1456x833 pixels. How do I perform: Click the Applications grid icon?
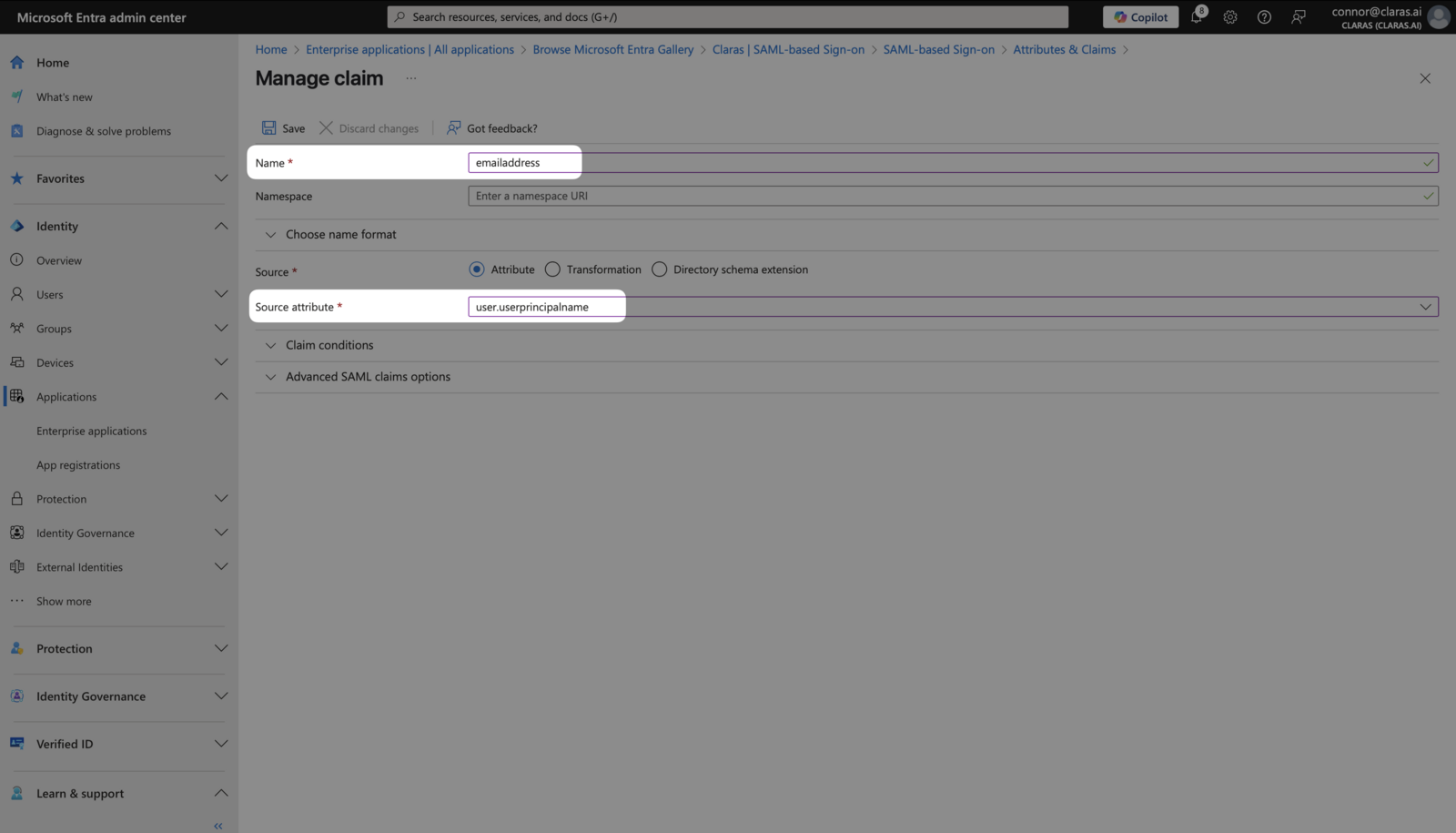pos(16,397)
